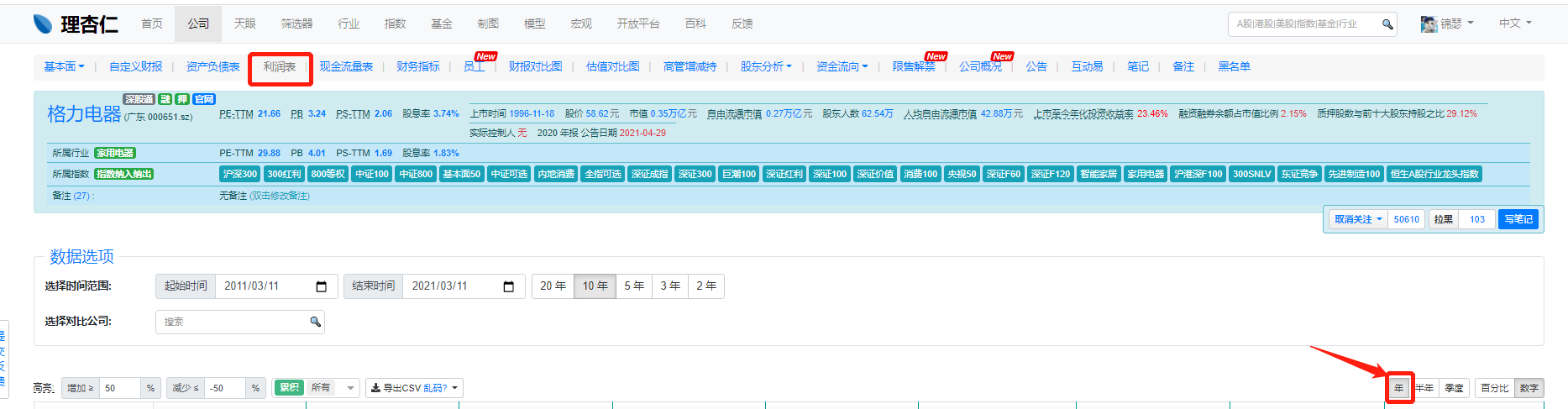The width and height of the screenshot is (1568, 409).
Task: Switch to 季度 period view
Action: 1454,388
